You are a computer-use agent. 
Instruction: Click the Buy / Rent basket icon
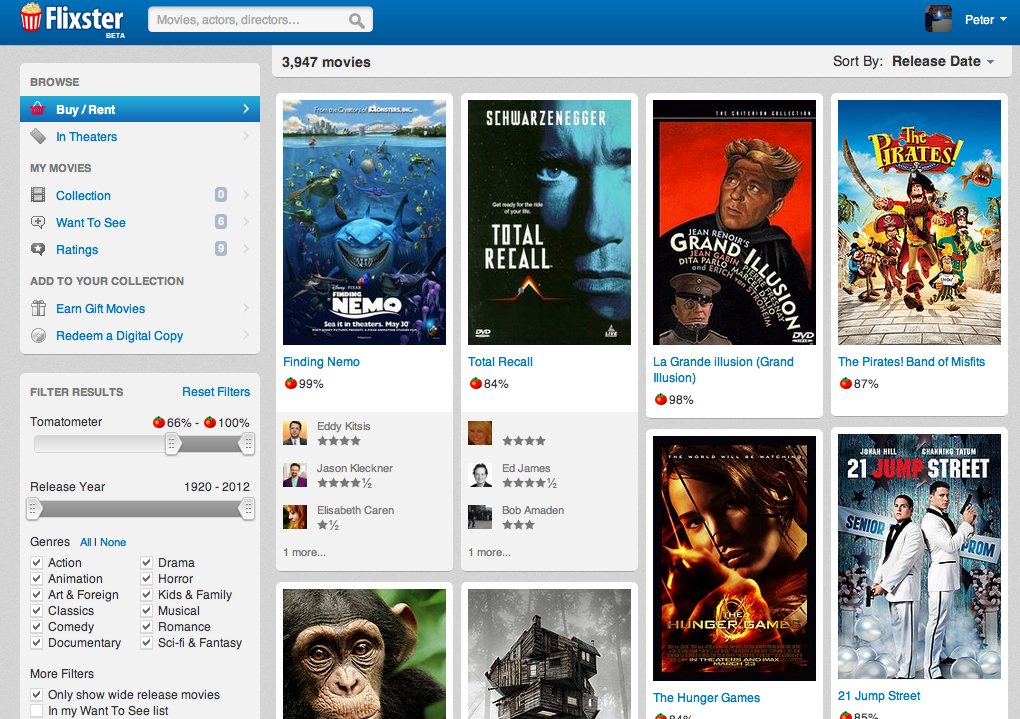(38, 109)
